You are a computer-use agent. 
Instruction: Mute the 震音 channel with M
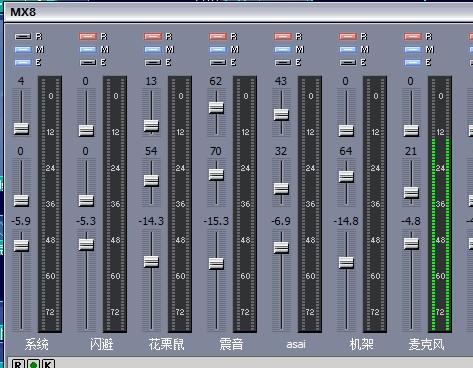(x=218, y=50)
